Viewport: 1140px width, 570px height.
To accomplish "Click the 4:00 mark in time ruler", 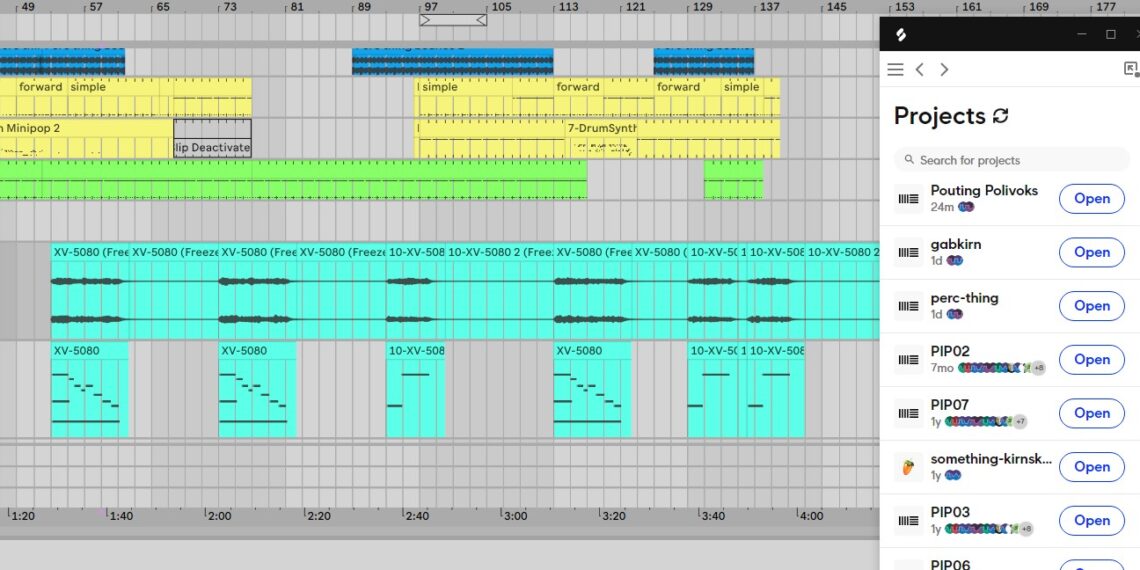I will pyautogui.click(x=811, y=515).
